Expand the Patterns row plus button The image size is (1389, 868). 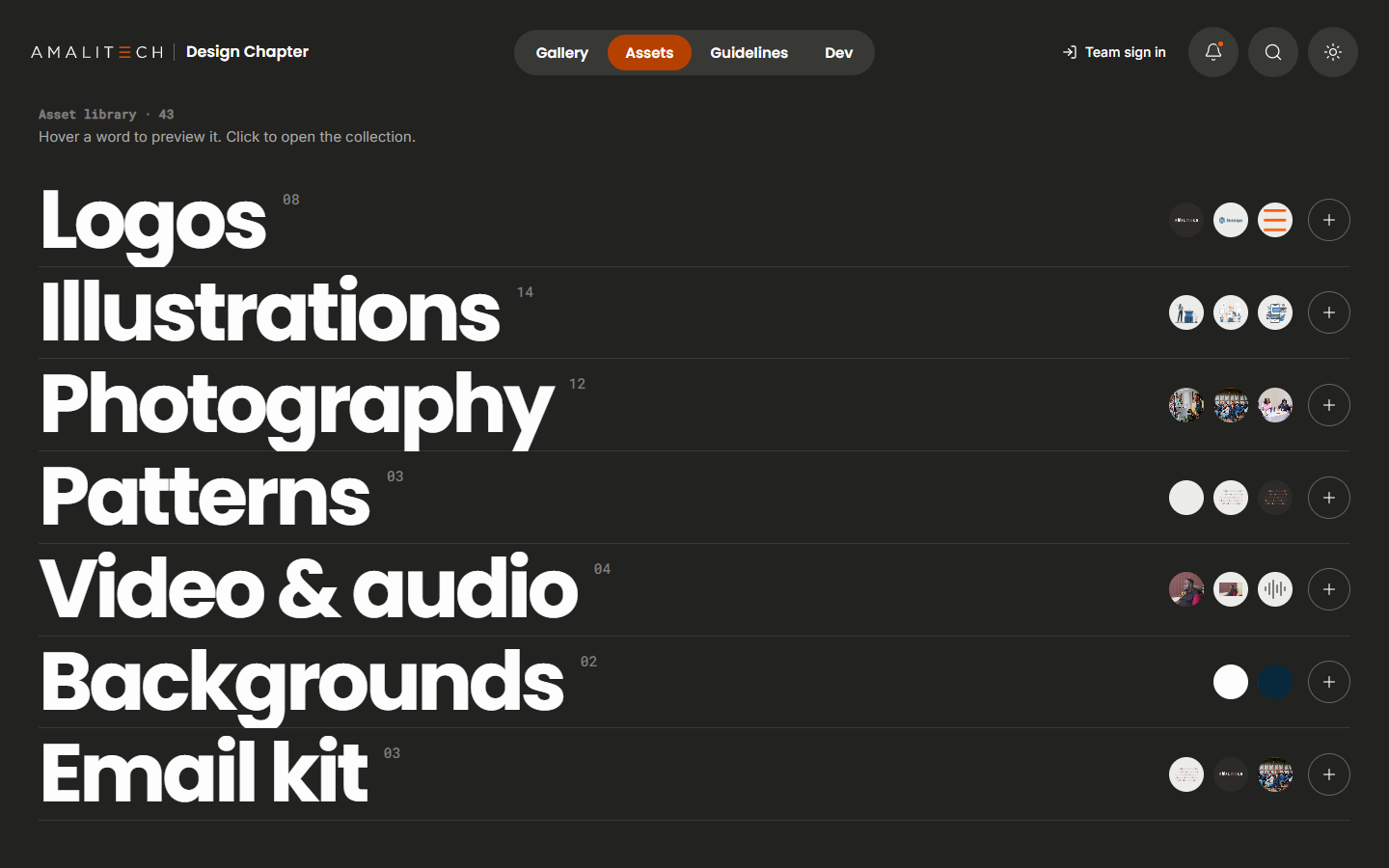pos(1329,498)
